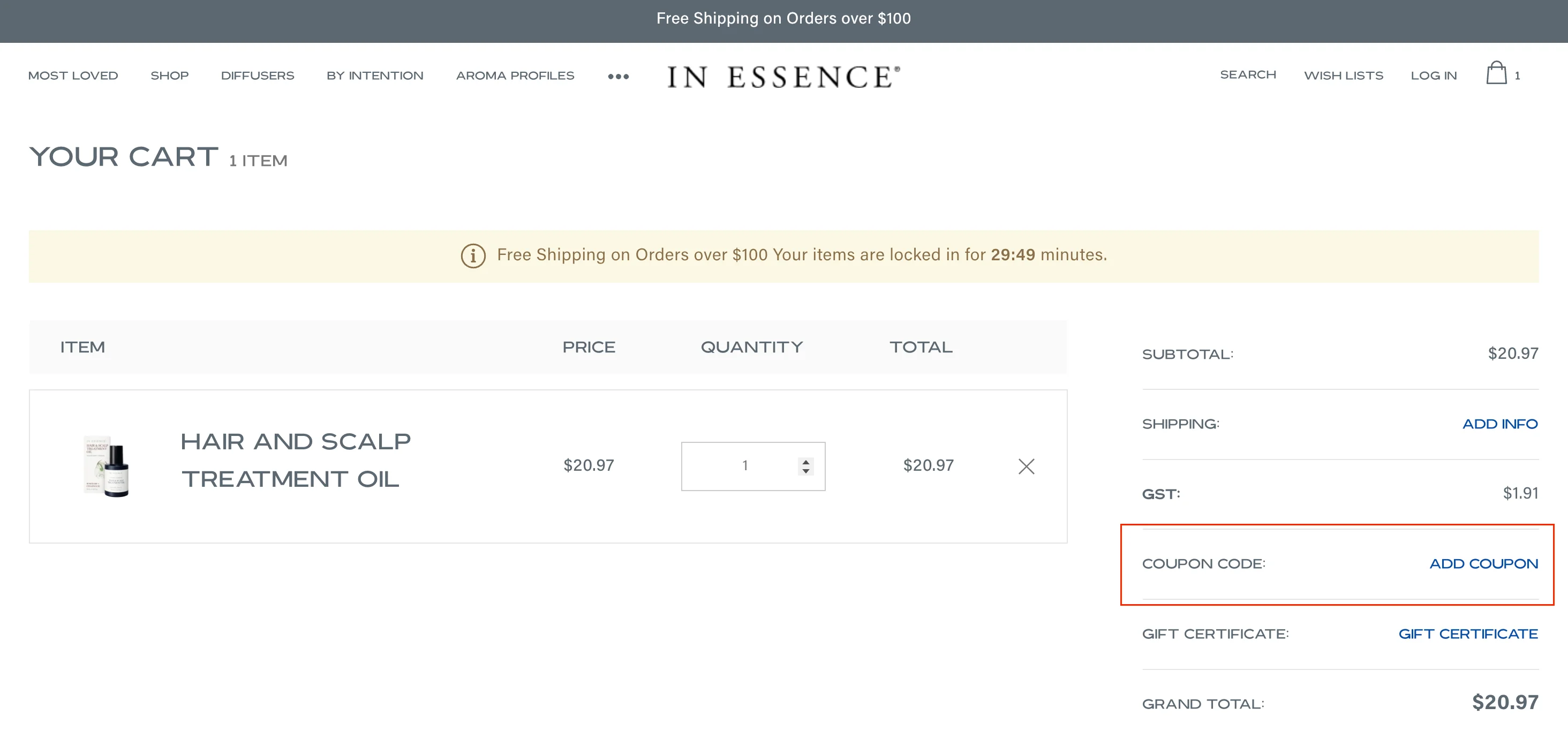Open the Most Loved menu

73,76
